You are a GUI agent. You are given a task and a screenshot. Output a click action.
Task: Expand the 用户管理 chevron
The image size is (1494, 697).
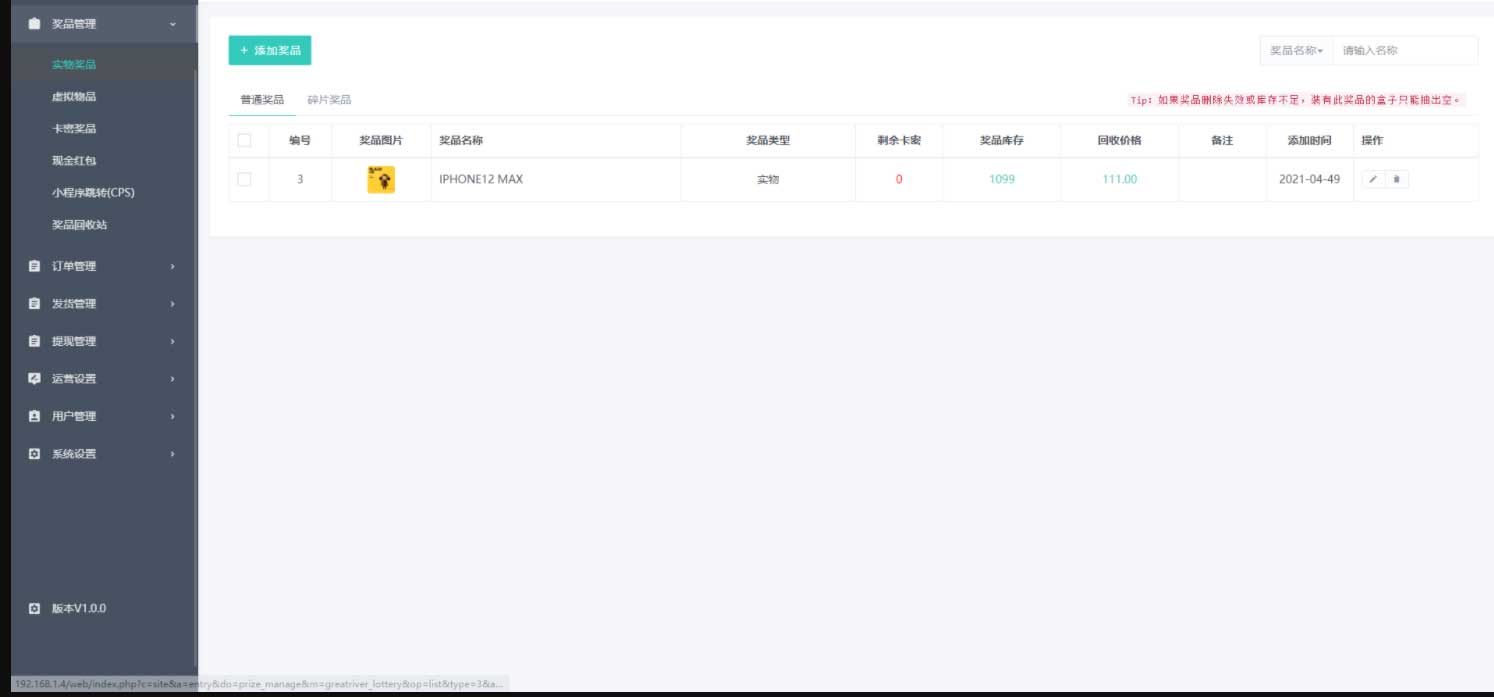[x=173, y=416]
